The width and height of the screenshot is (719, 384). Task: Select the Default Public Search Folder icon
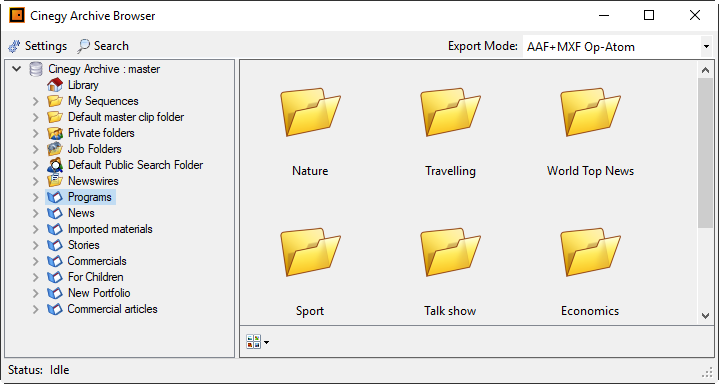[x=55, y=165]
